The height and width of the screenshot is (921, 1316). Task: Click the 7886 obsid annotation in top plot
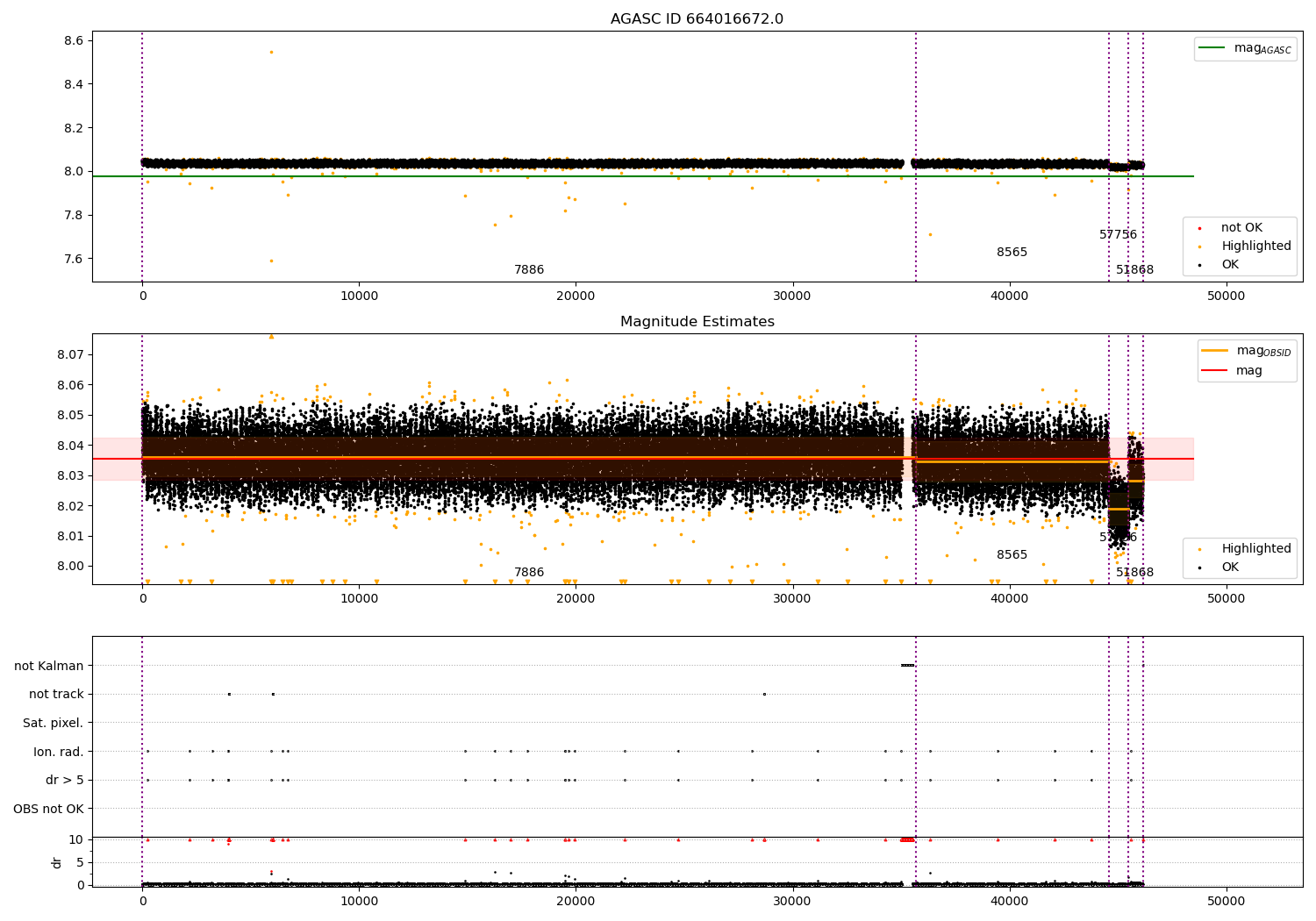[529, 269]
